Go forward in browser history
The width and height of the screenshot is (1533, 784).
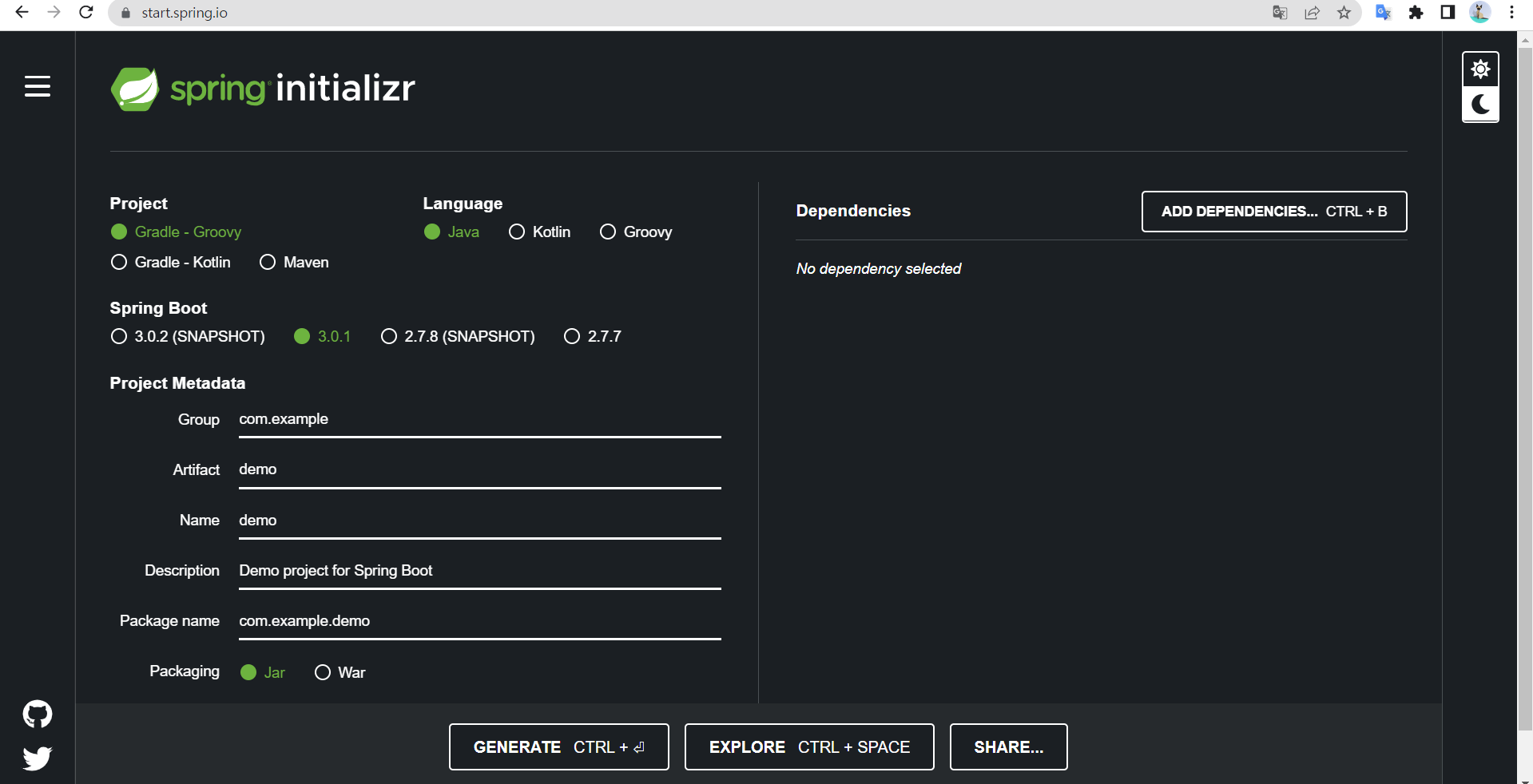(x=54, y=13)
